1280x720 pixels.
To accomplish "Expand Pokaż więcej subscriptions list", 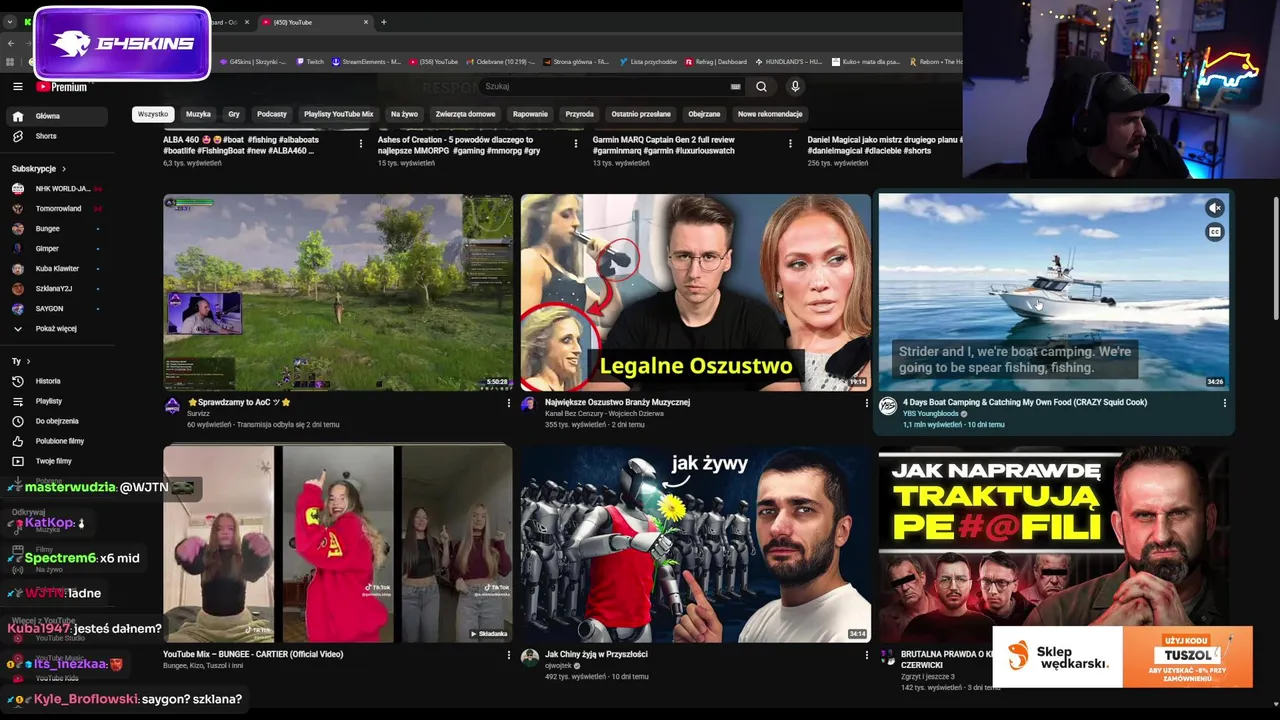I will click(x=57, y=329).
